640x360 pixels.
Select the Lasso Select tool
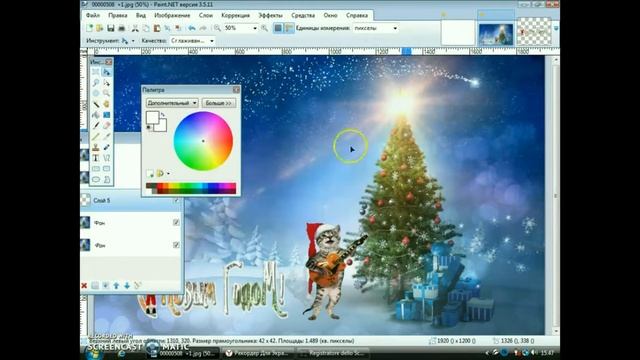(x=96, y=82)
